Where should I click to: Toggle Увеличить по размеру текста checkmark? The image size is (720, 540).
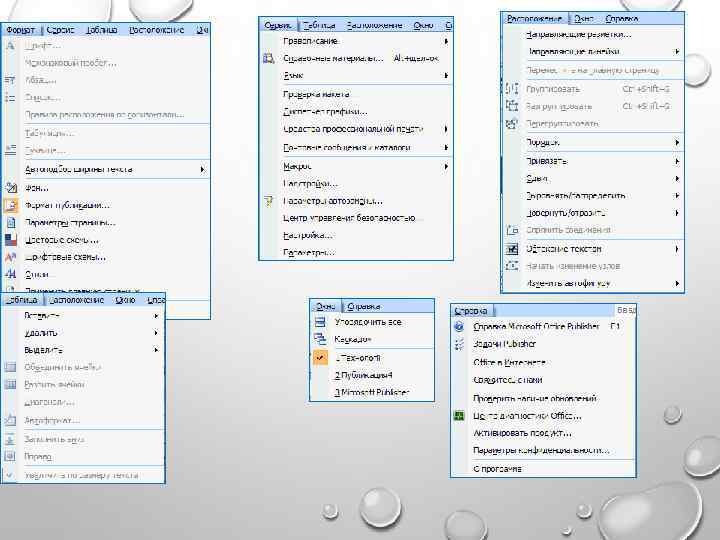pos(9,475)
